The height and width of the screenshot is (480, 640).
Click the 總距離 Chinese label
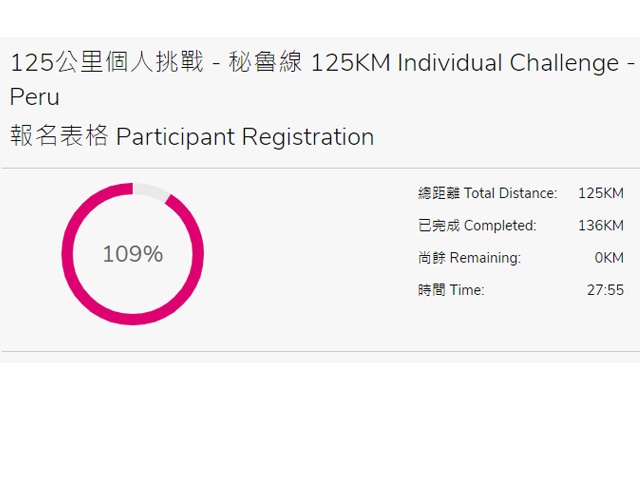439,193
